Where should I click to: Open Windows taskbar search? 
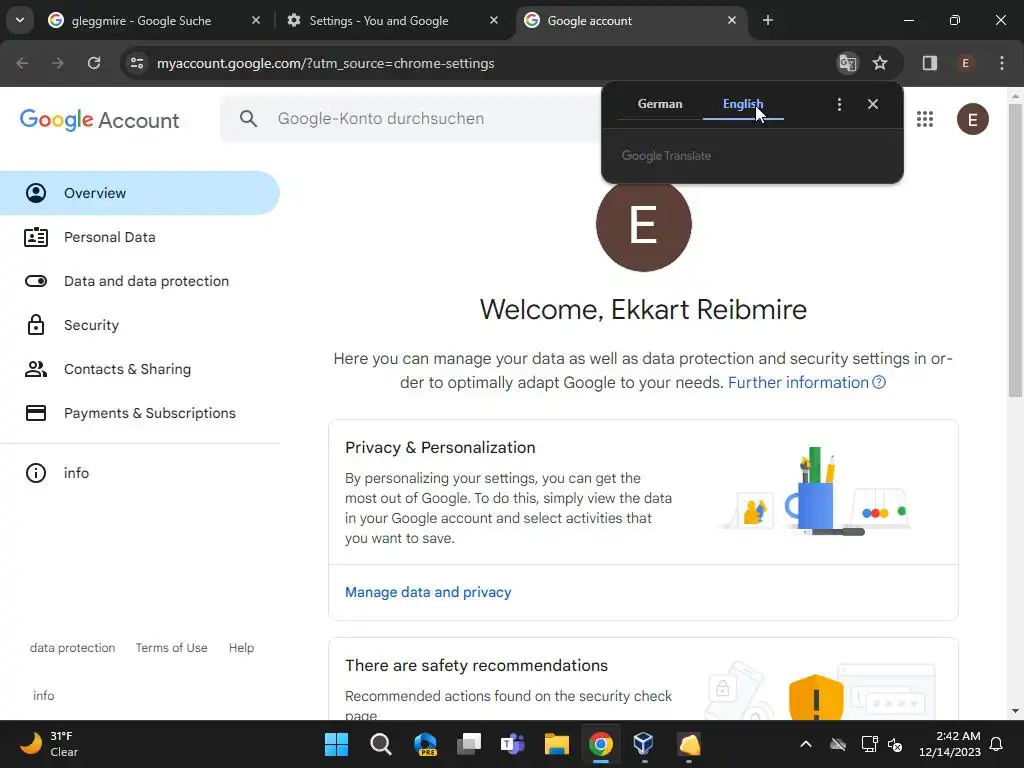[381, 744]
